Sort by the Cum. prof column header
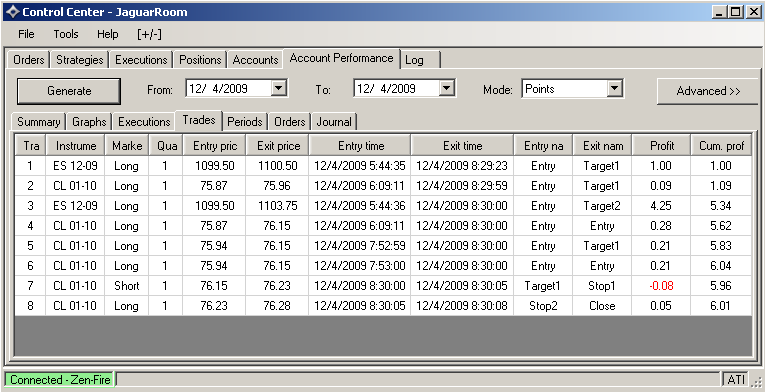The width and height of the screenshot is (765, 392). click(x=721, y=145)
